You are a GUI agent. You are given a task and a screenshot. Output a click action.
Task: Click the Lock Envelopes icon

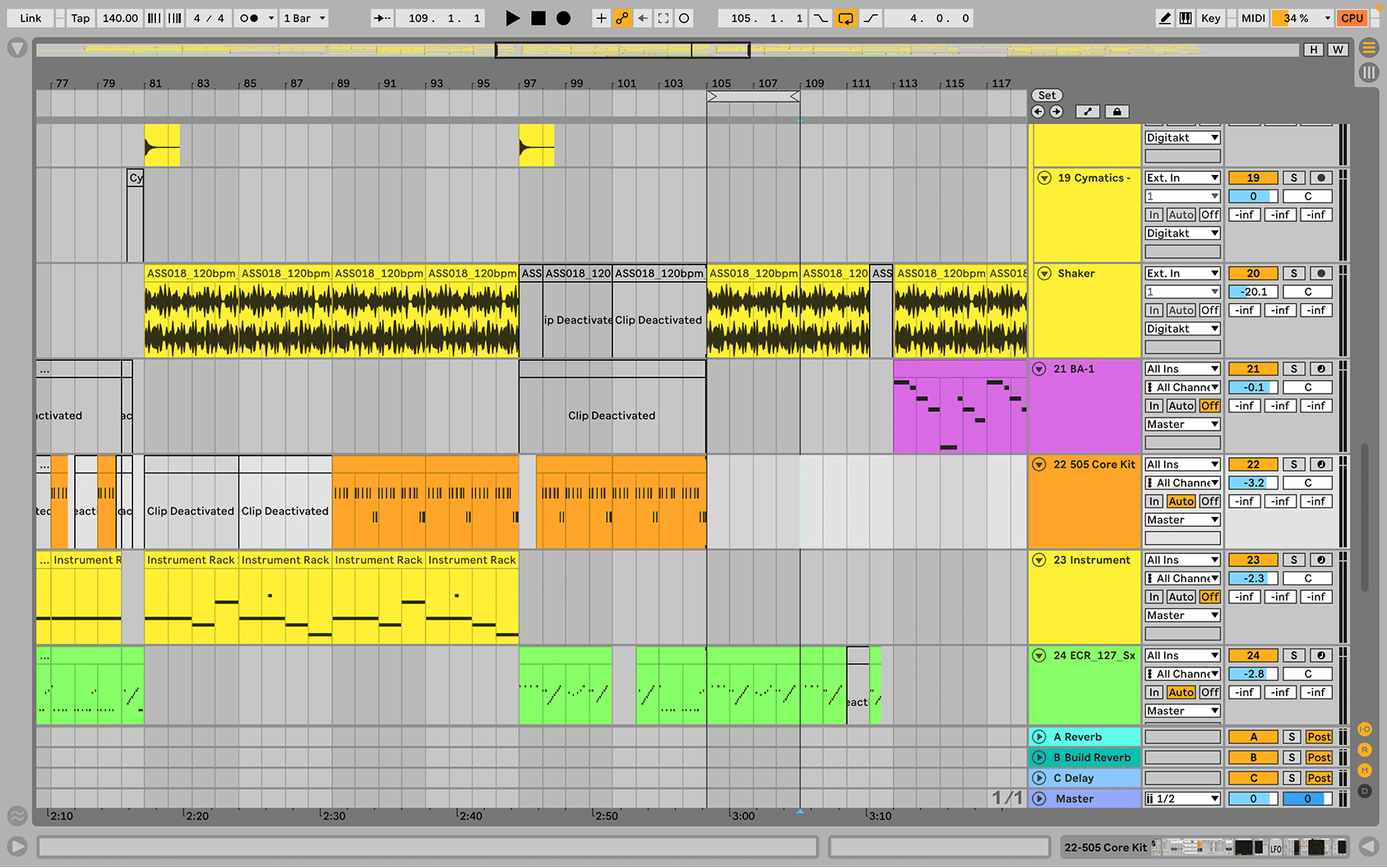point(1117,112)
